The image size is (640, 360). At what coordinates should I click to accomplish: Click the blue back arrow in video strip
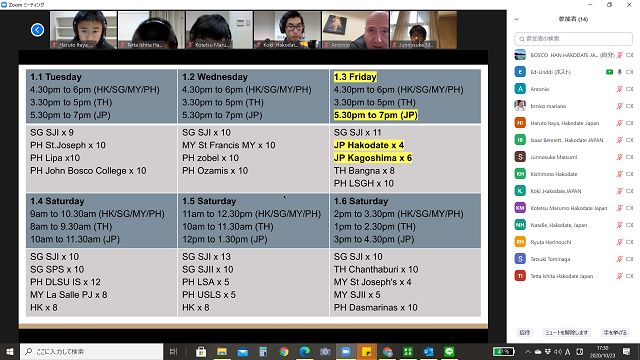37,30
